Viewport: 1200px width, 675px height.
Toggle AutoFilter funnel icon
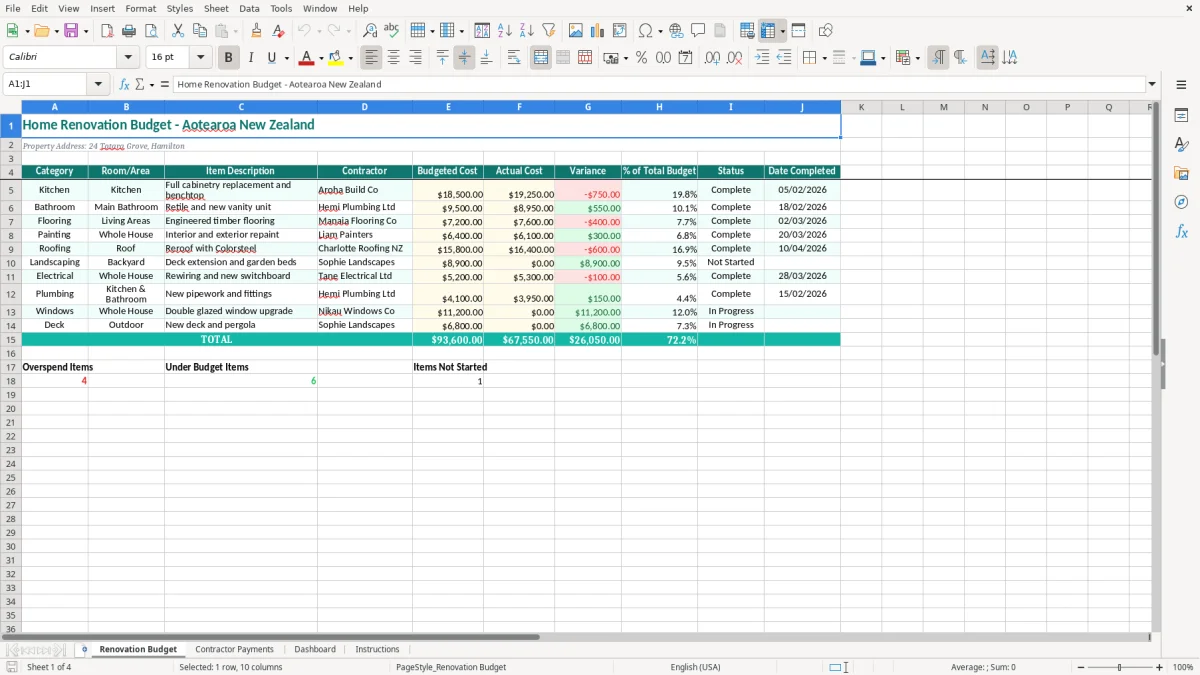click(549, 31)
